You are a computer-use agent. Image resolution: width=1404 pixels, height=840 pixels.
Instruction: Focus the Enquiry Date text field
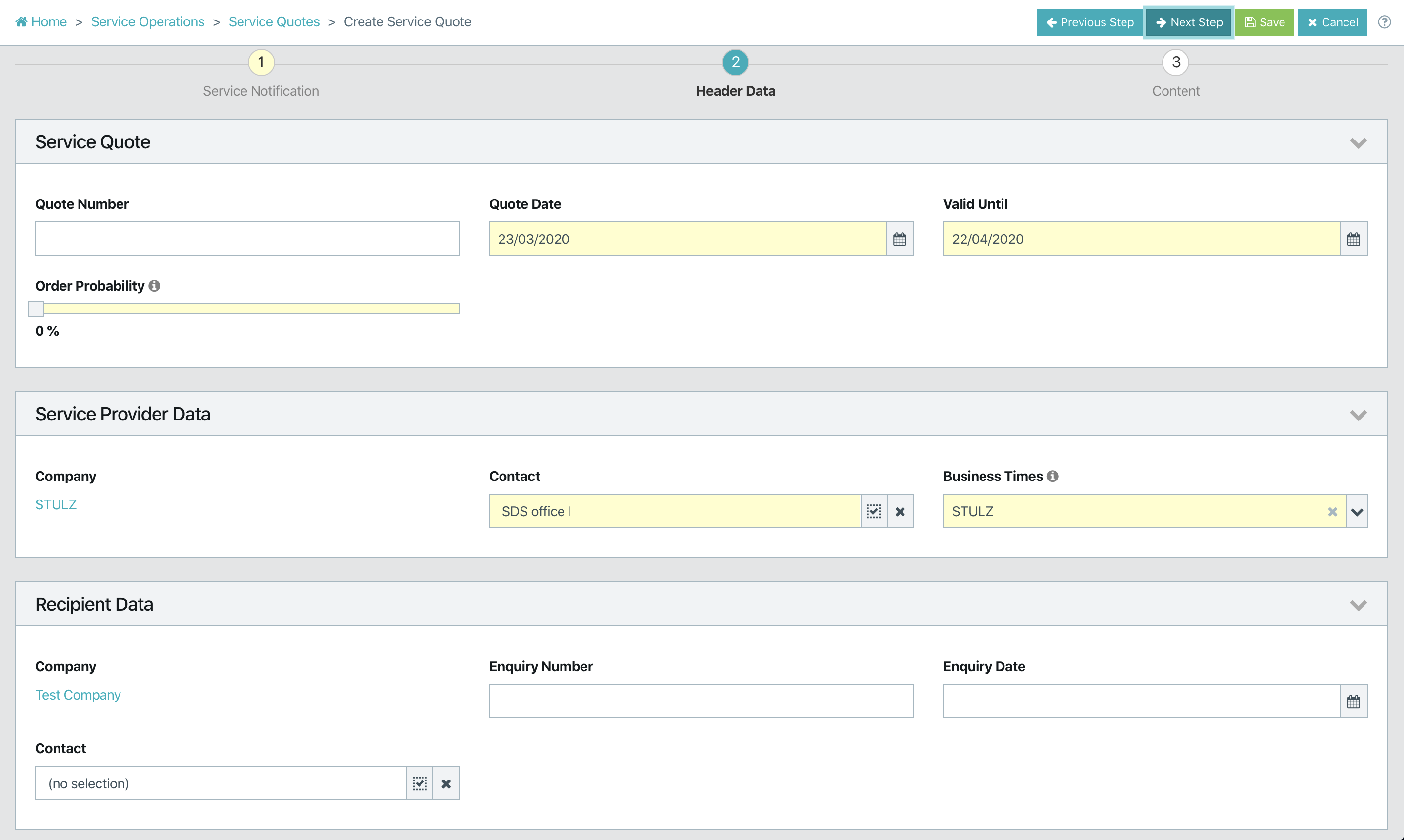(1142, 701)
